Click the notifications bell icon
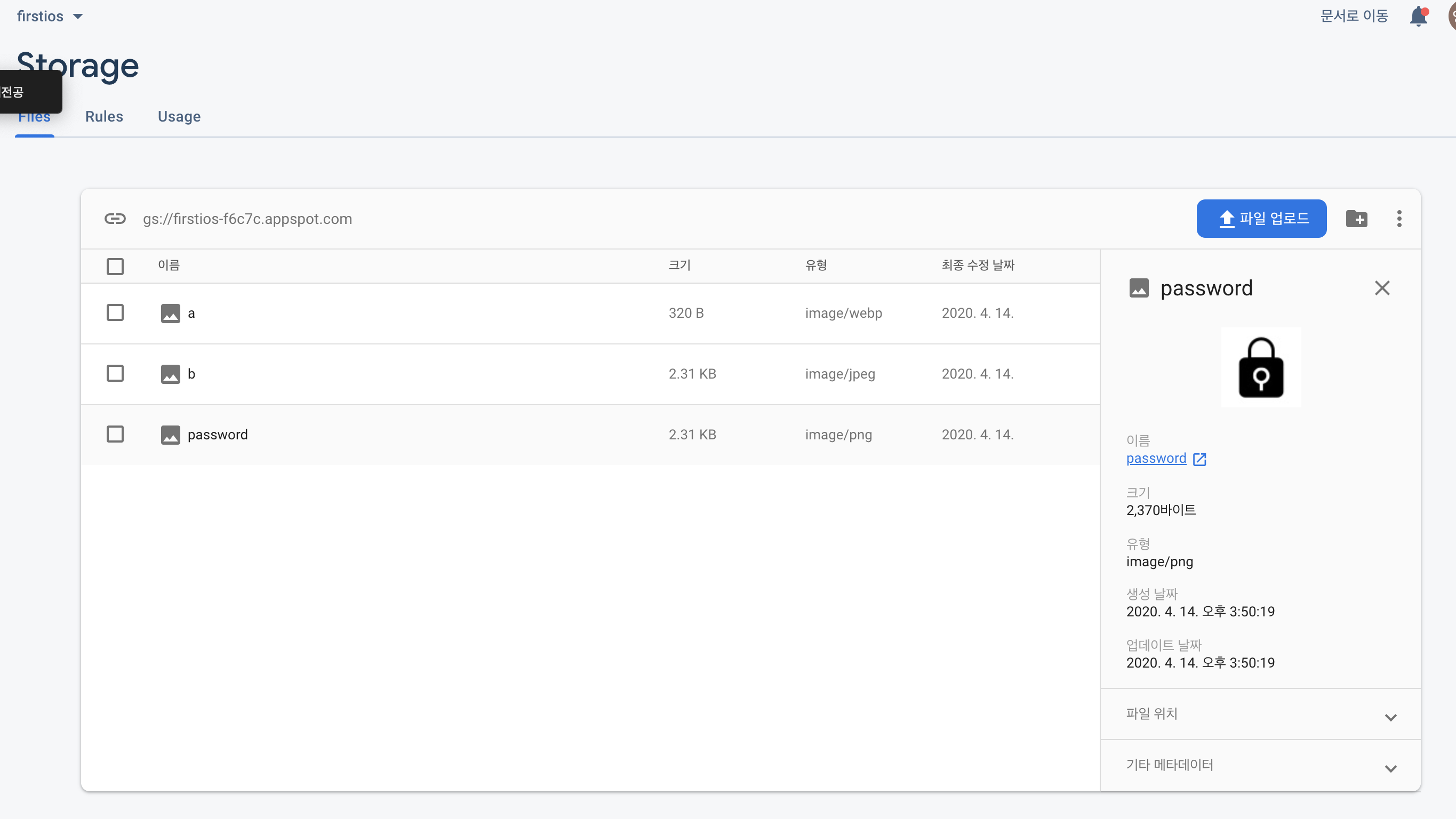 pos(1419,17)
